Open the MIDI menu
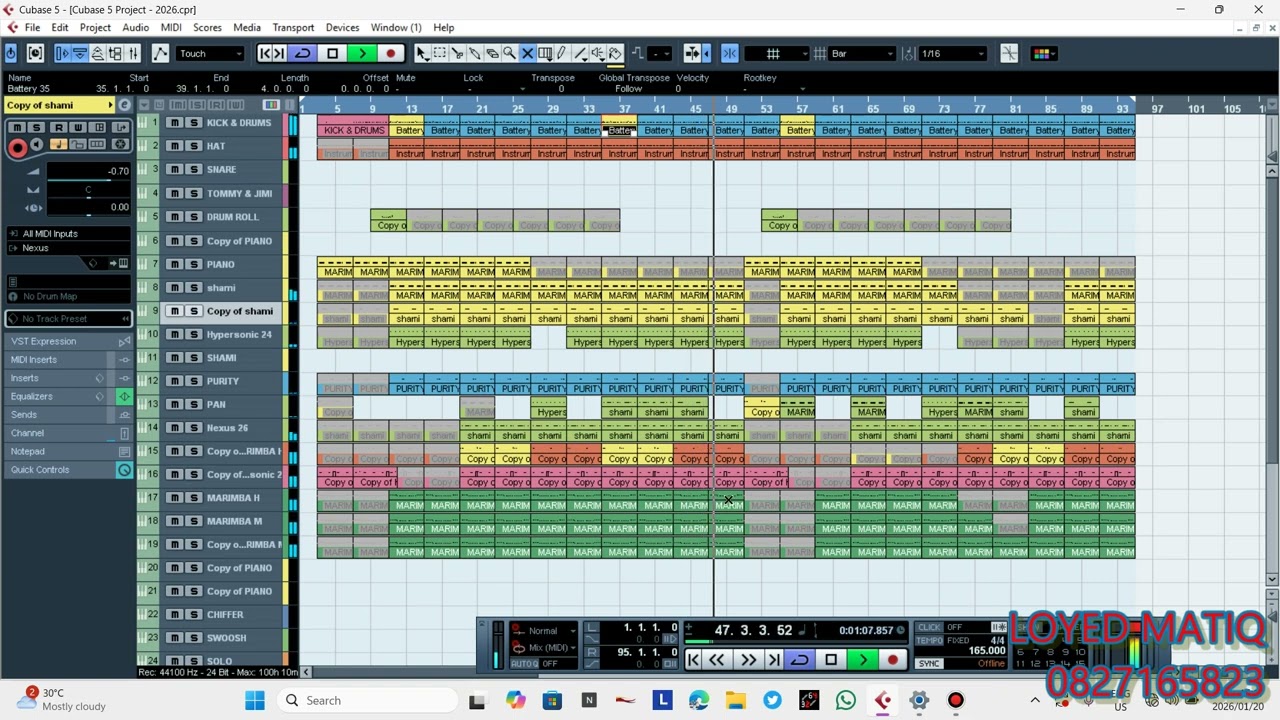 (x=171, y=27)
